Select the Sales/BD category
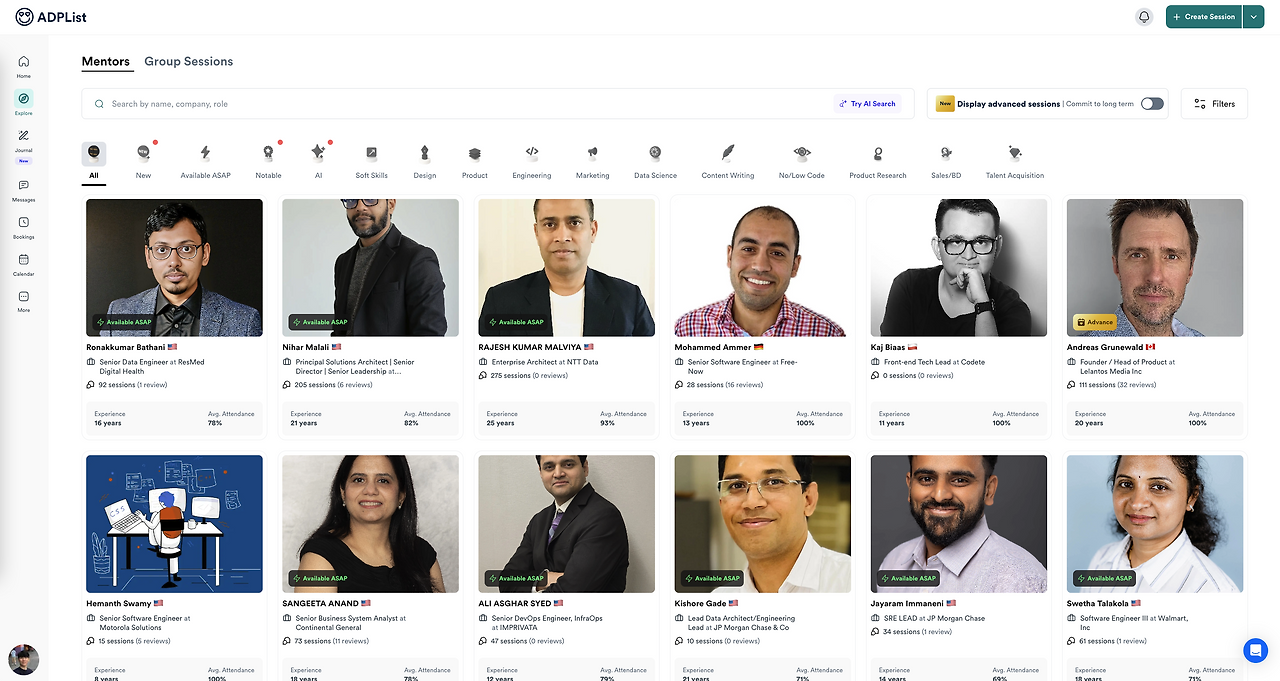 (946, 161)
